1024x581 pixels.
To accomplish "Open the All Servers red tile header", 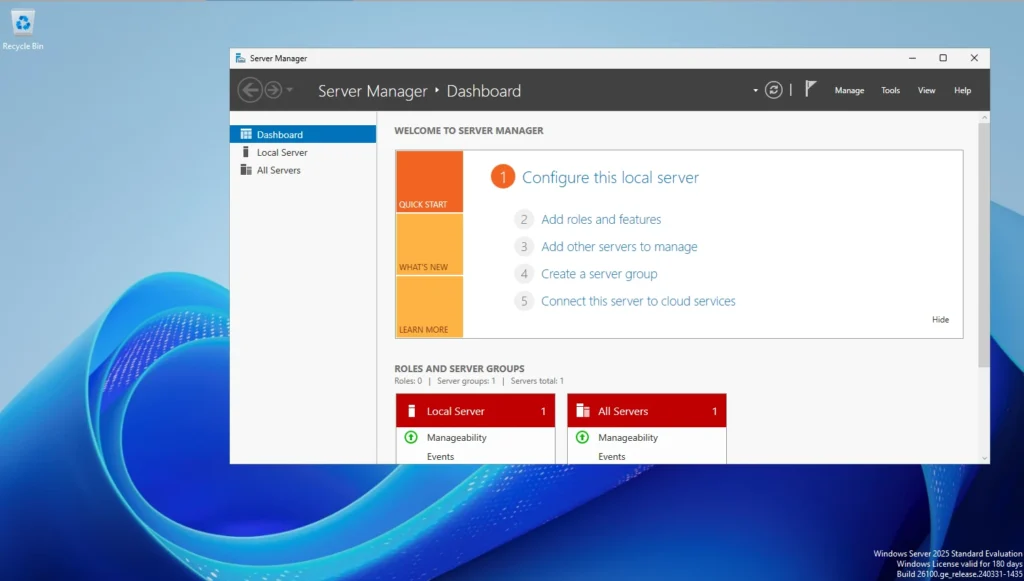I will tap(647, 411).
